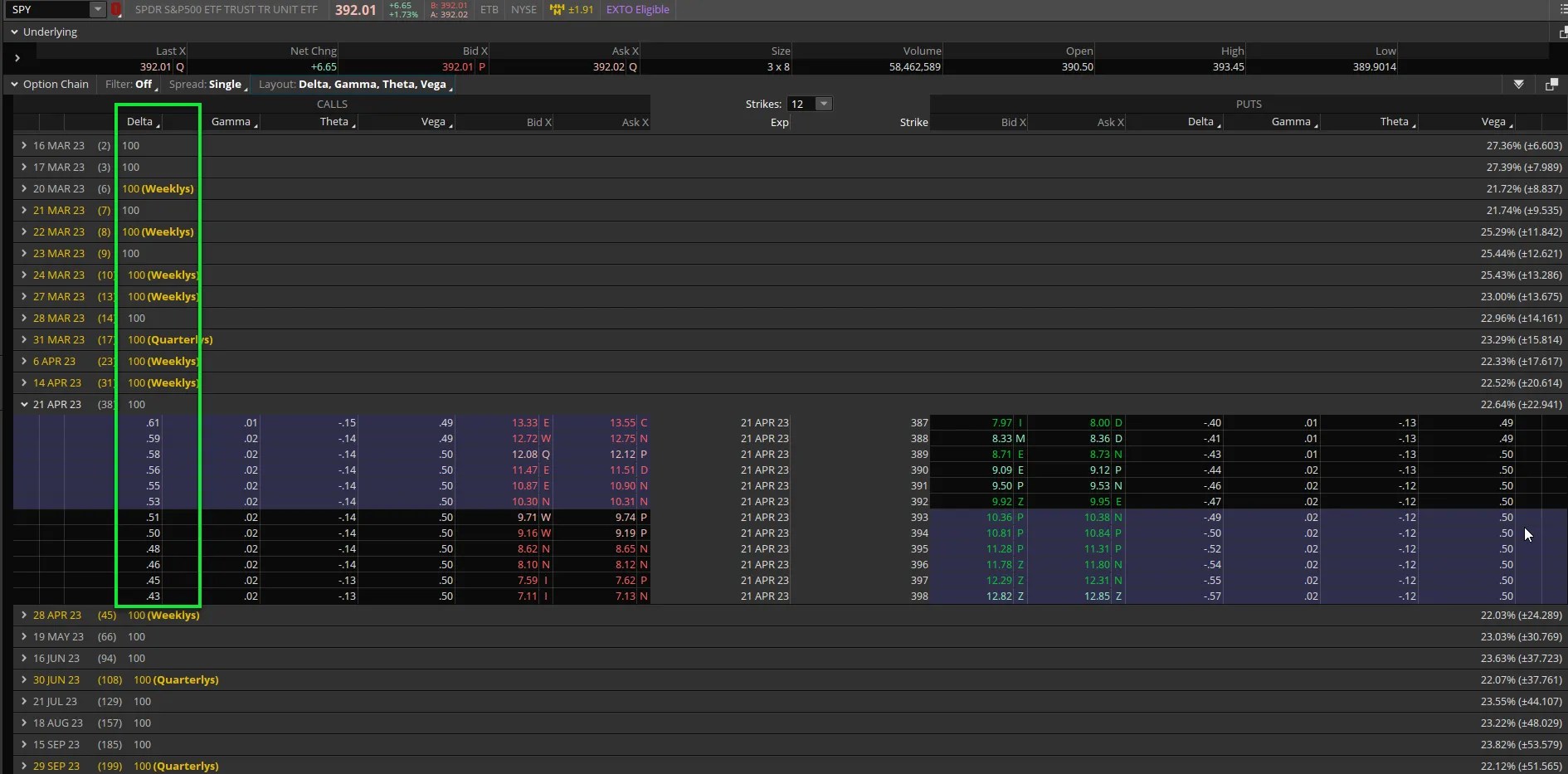Click the red link color swatch next to SPY
This screenshot has width=1568, height=774.
tap(116, 10)
